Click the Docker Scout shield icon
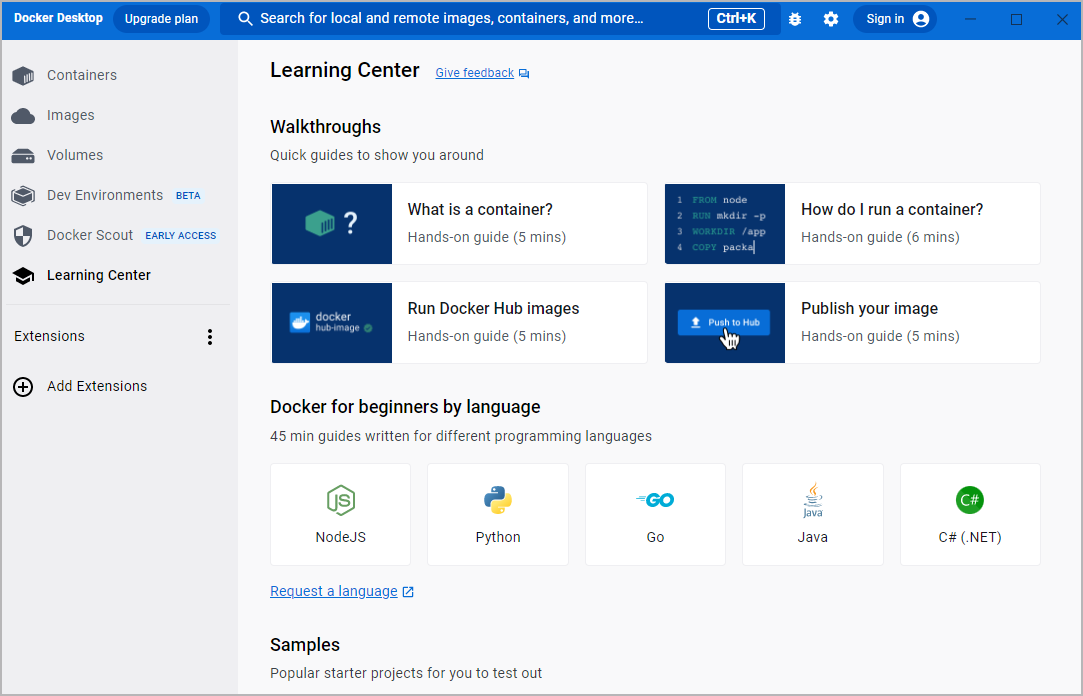This screenshot has height=696, width=1083. pos(23,235)
